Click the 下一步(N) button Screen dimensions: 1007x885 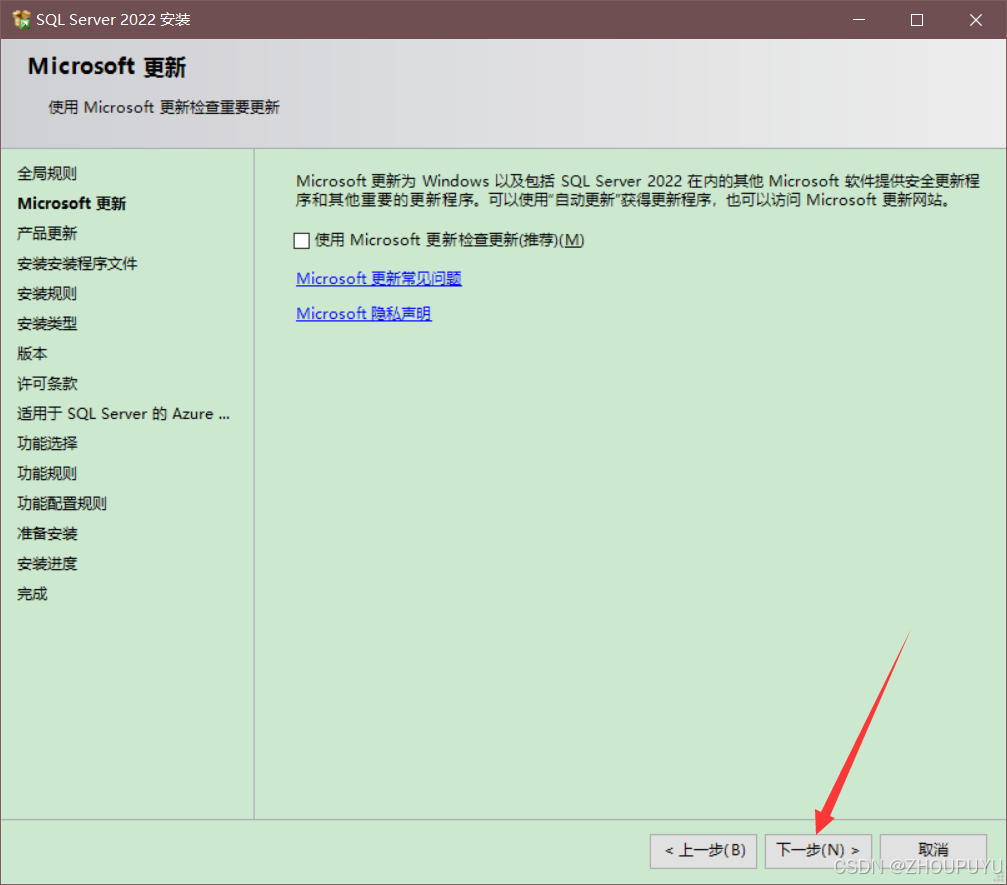(818, 850)
